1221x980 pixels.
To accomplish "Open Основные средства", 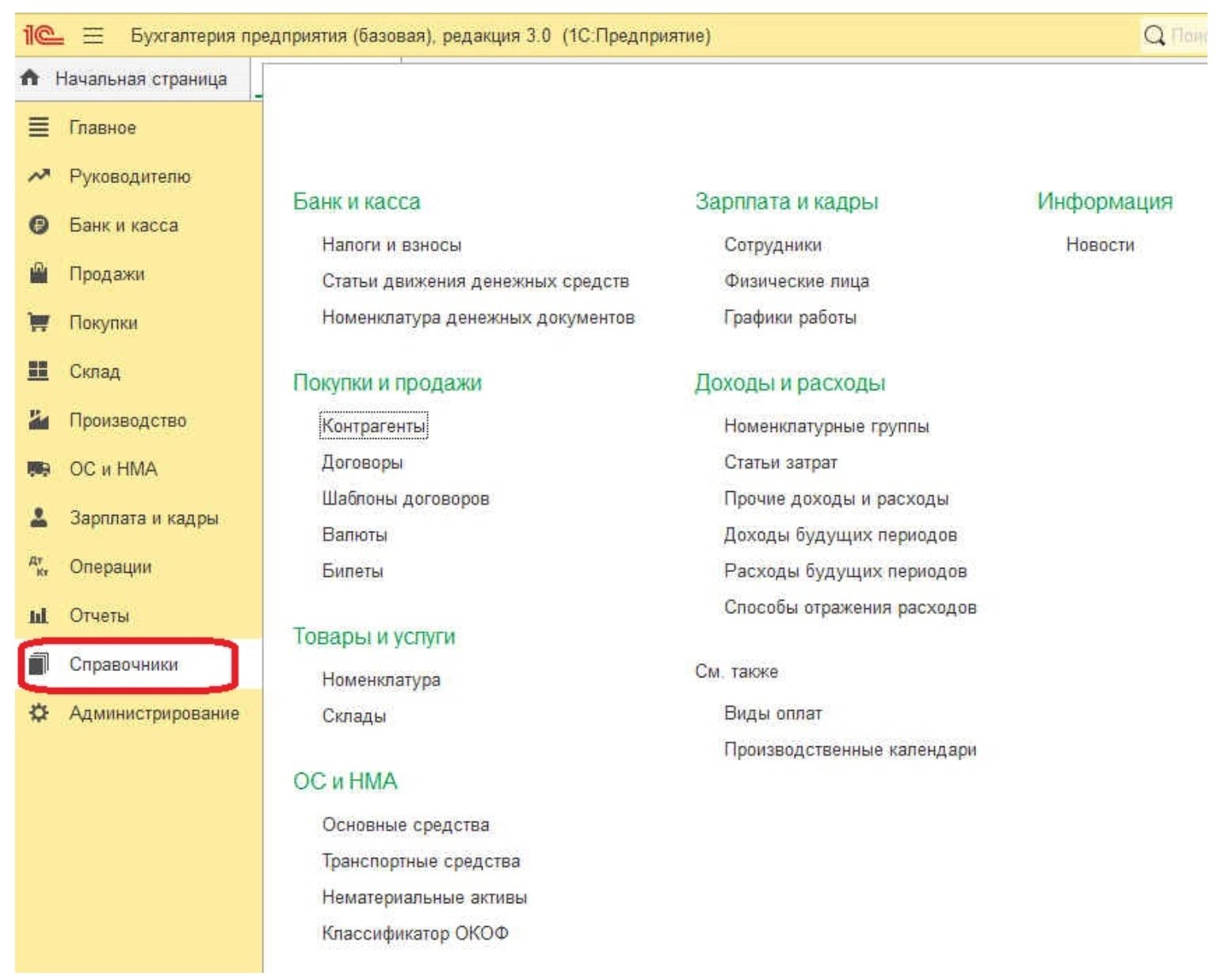I will (406, 825).
